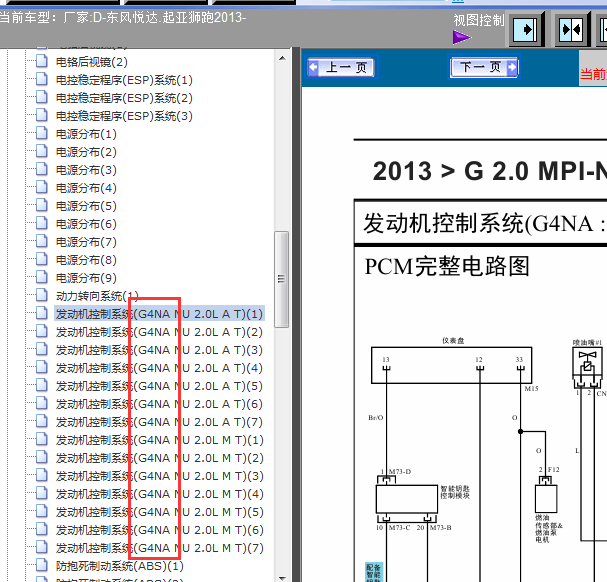Click page icon beside 电铬后视镜(2)
This screenshot has width=607, height=582.
(x=41, y=61)
